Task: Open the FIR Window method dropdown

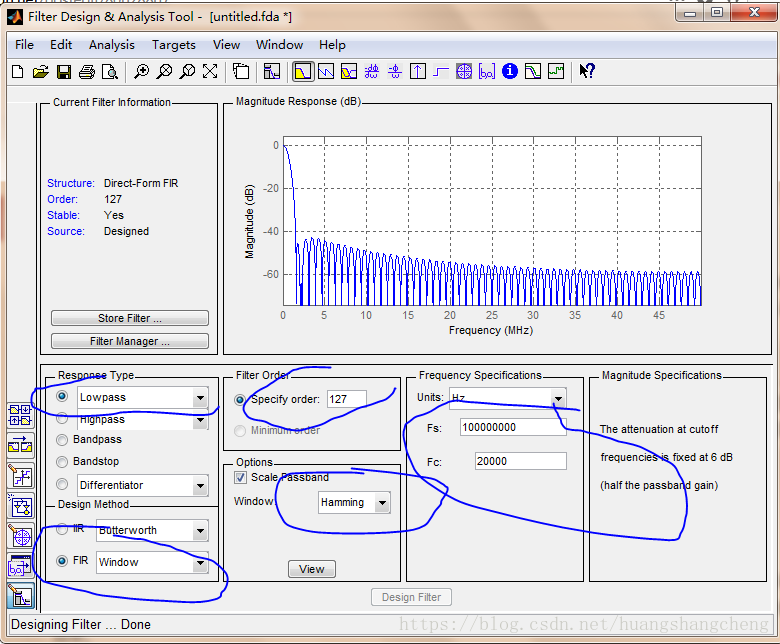Action: pyautogui.click(x=200, y=563)
